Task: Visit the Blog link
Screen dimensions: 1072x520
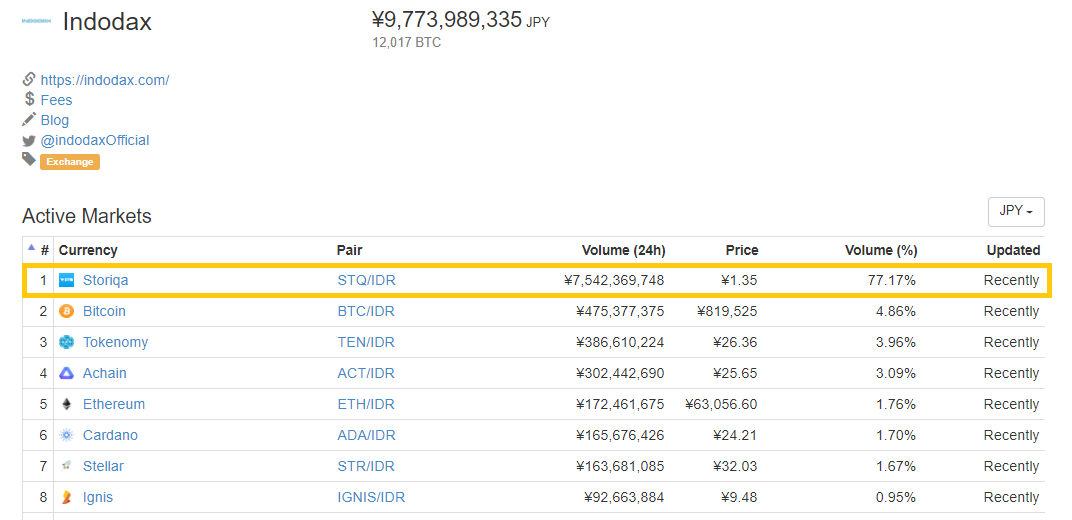Action: (55, 120)
